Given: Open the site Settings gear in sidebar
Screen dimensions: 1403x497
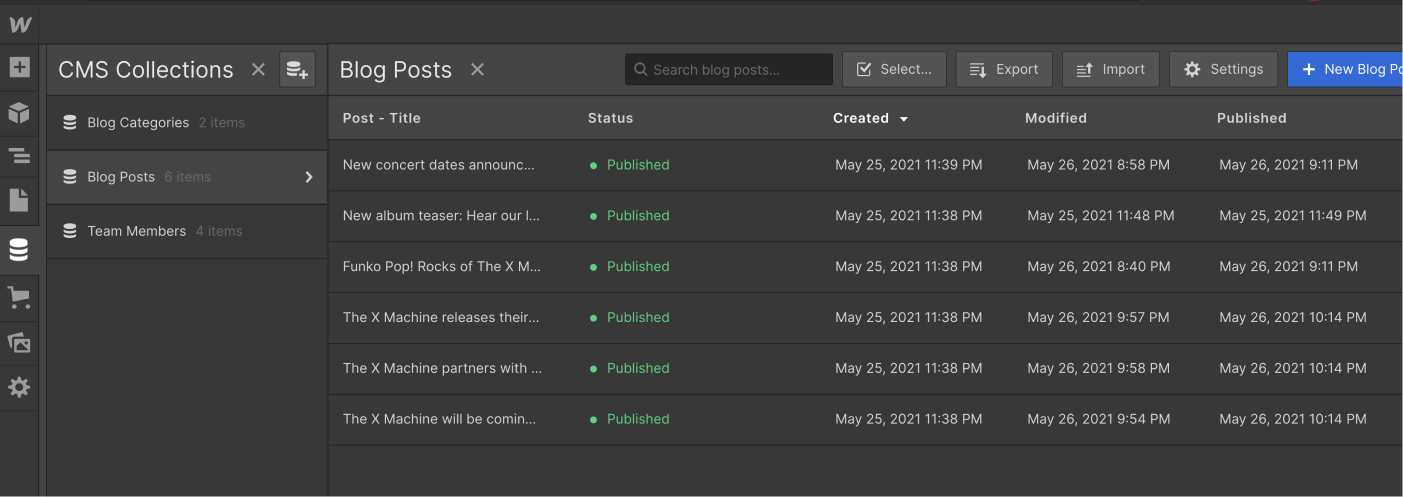Looking at the screenshot, I should pos(19,387).
